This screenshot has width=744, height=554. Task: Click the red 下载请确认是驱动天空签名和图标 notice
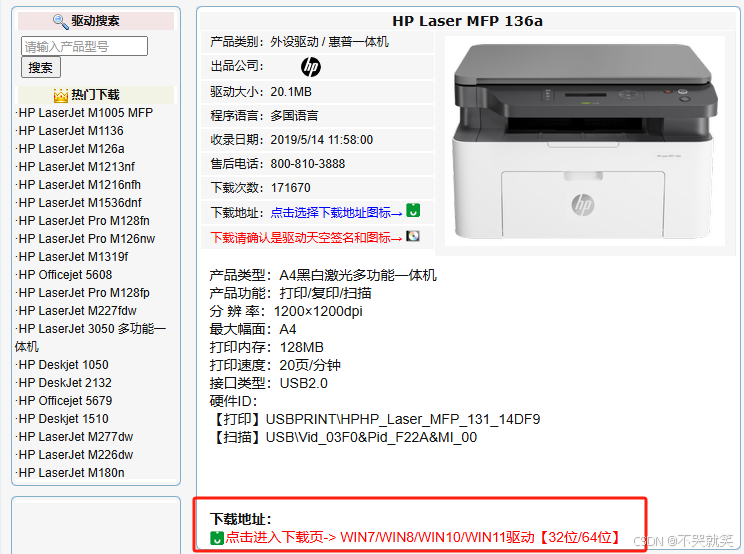pyautogui.click(x=306, y=238)
